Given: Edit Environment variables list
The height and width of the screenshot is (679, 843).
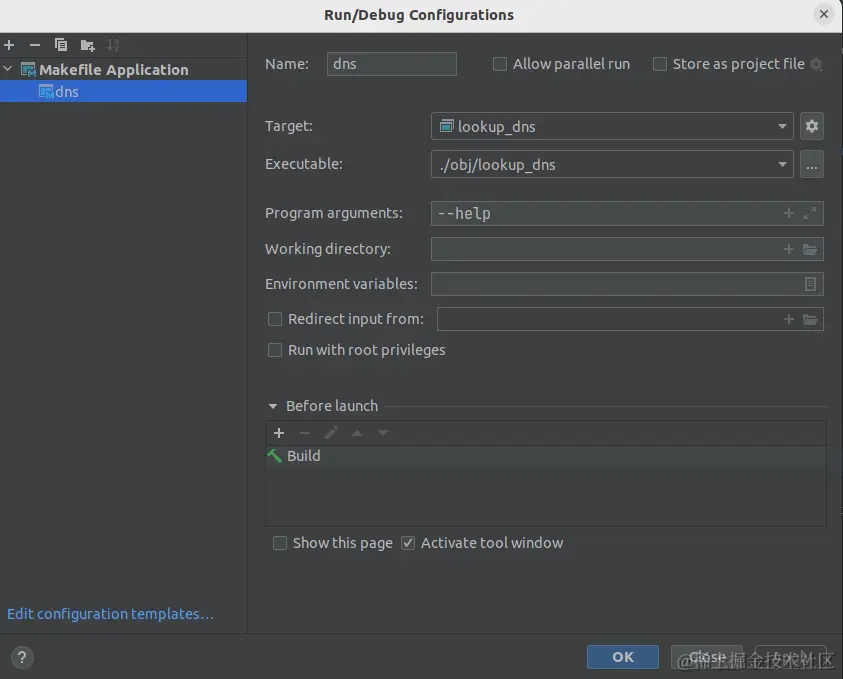Looking at the screenshot, I should click(811, 284).
